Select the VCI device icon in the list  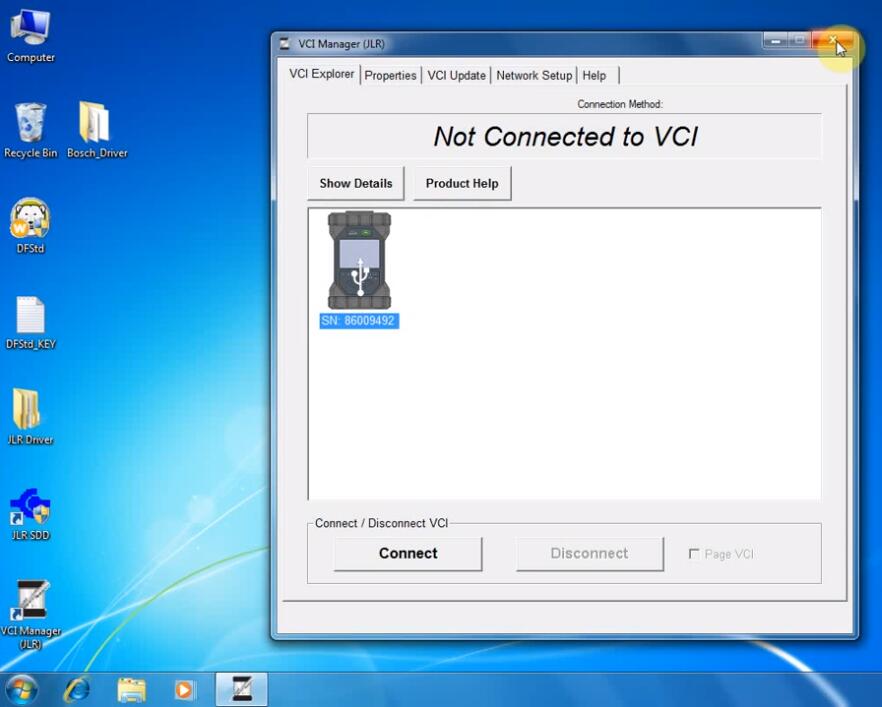pyautogui.click(x=359, y=260)
